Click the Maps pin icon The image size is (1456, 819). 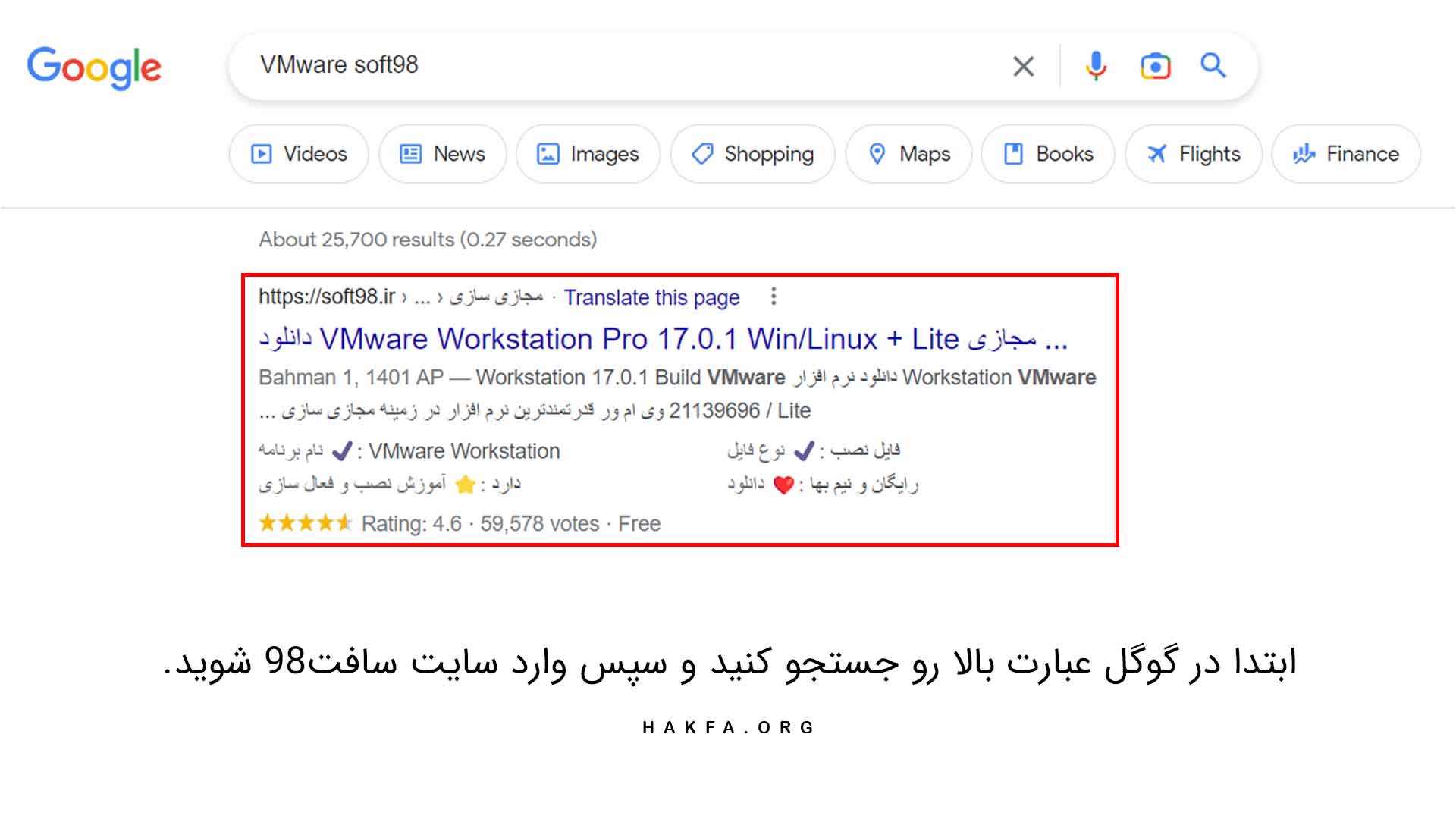pyautogui.click(x=877, y=154)
